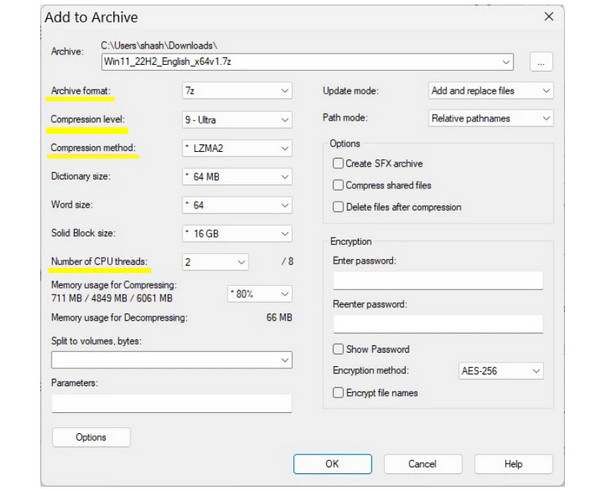
Task: Open the Compression level dropdown showing 9 - Ultra
Action: pos(237,120)
